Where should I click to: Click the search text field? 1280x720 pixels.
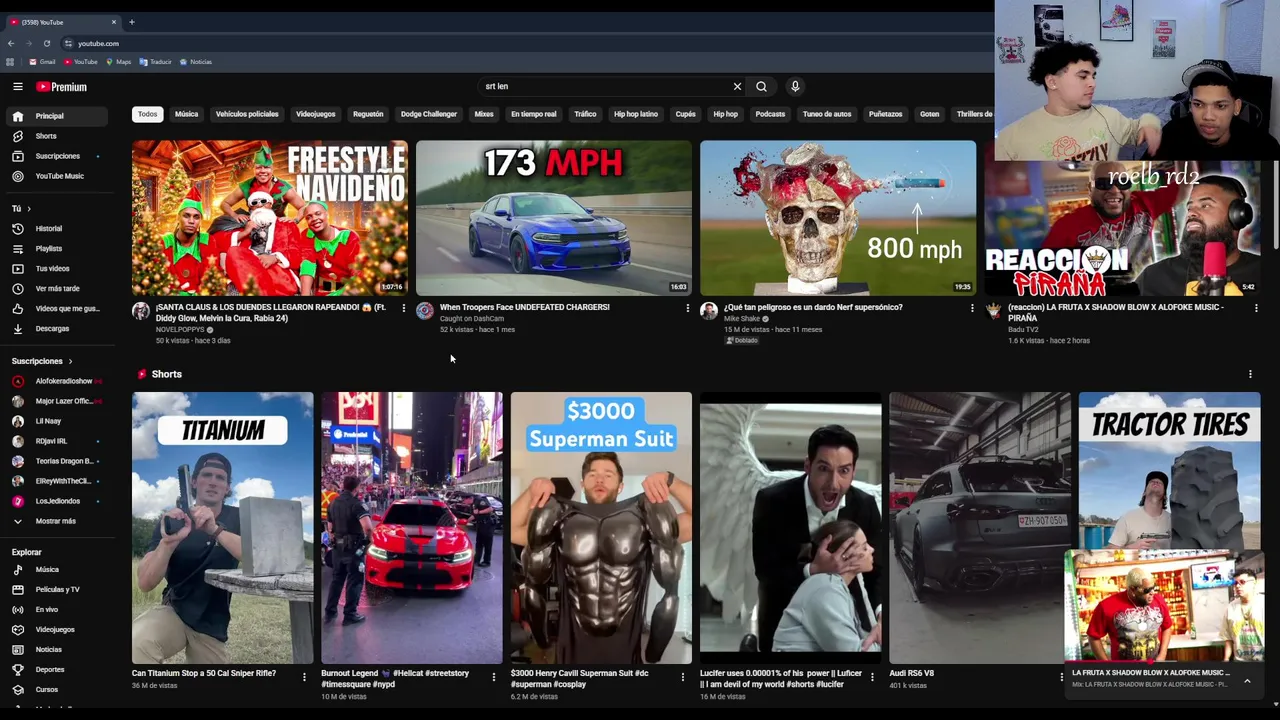[605, 86]
